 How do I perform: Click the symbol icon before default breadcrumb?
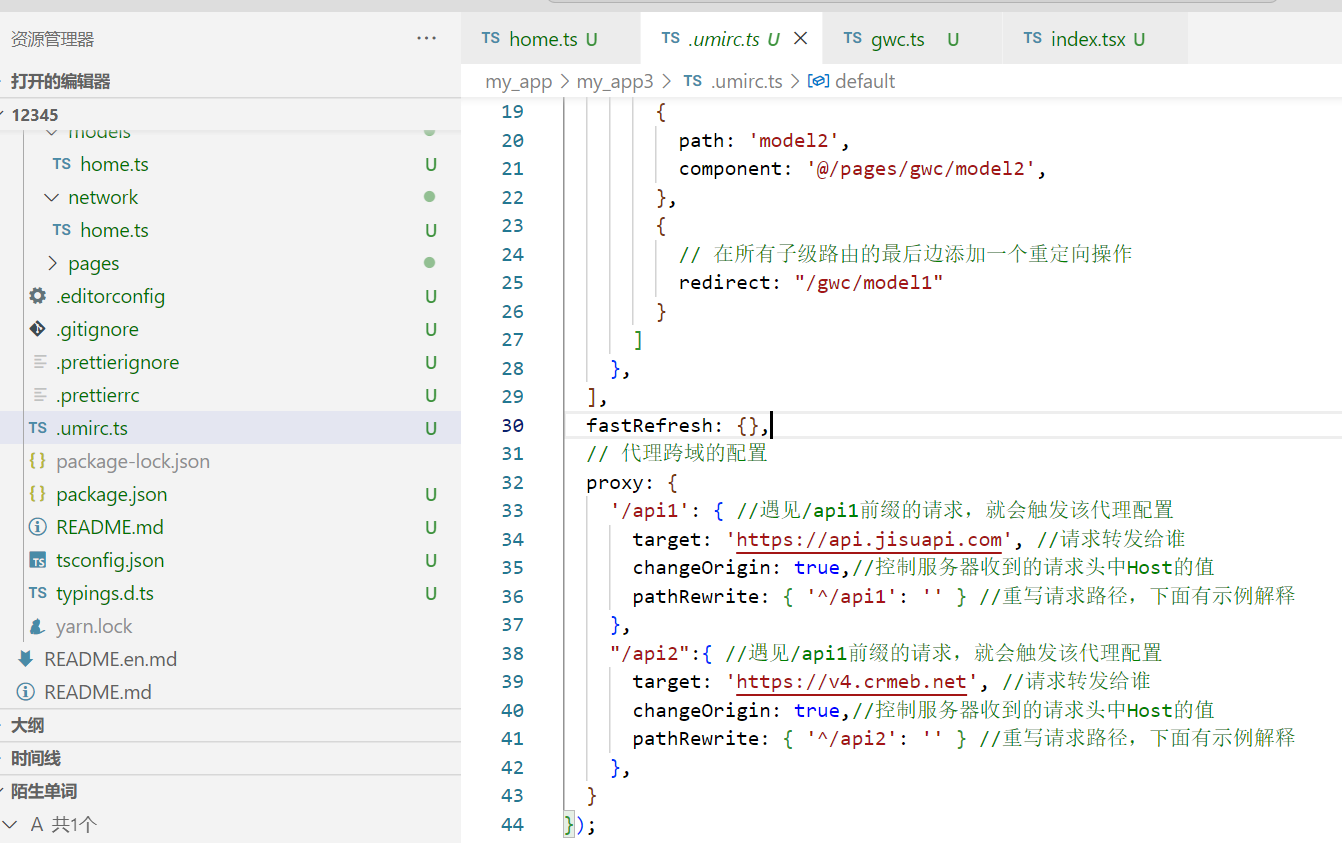(x=818, y=81)
